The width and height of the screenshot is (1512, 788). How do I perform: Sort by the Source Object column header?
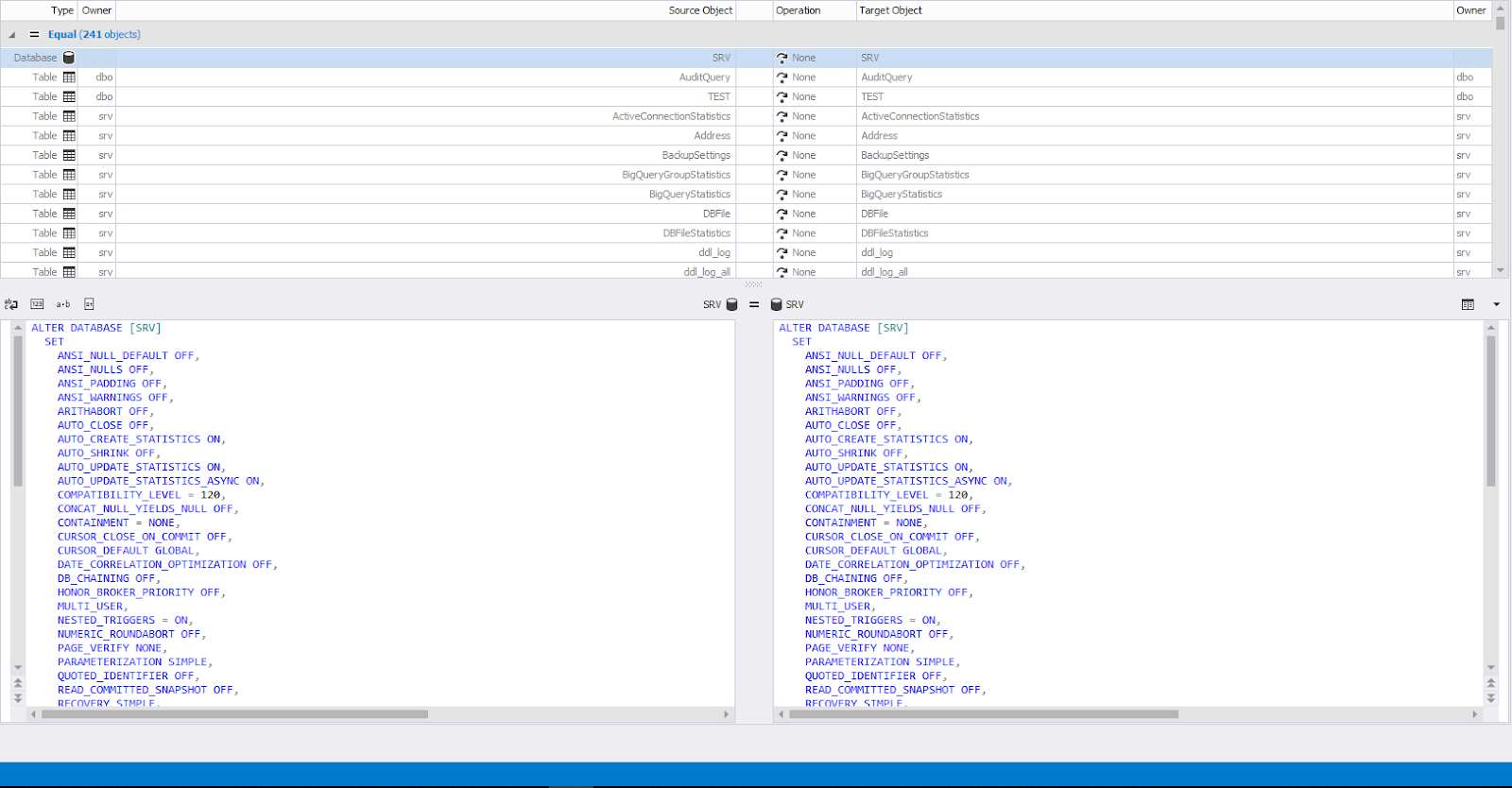pyautogui.click(x=699, y=10)
